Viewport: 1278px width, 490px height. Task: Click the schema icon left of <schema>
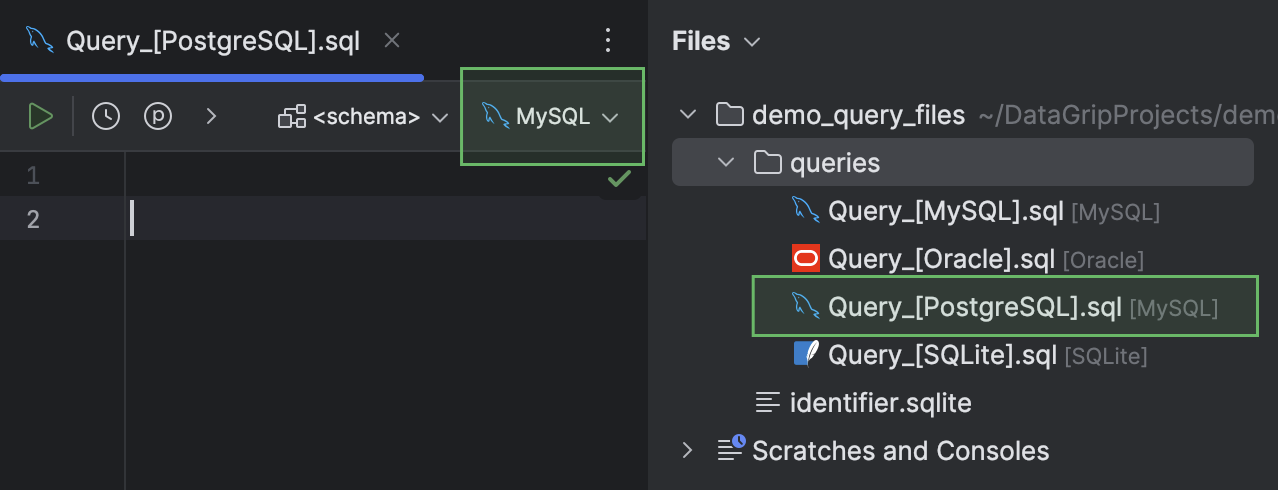292,117
